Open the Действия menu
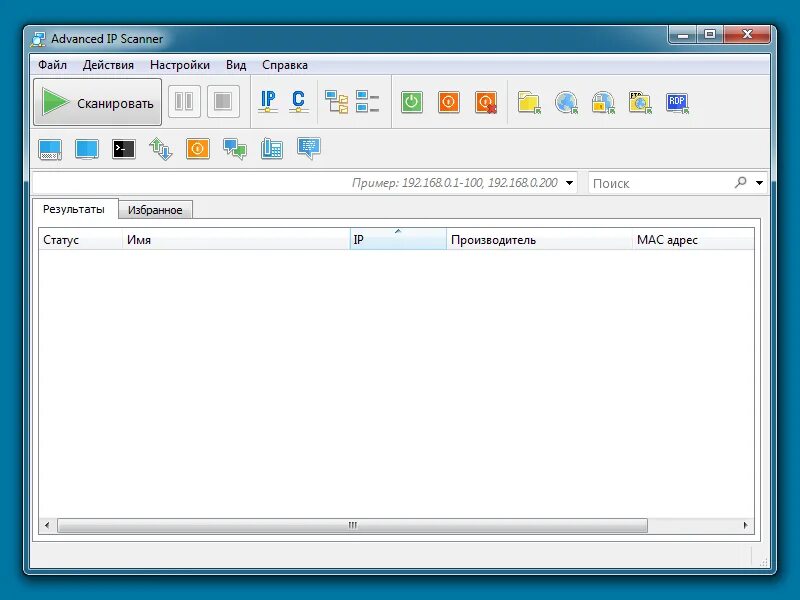 coord(108,65)
